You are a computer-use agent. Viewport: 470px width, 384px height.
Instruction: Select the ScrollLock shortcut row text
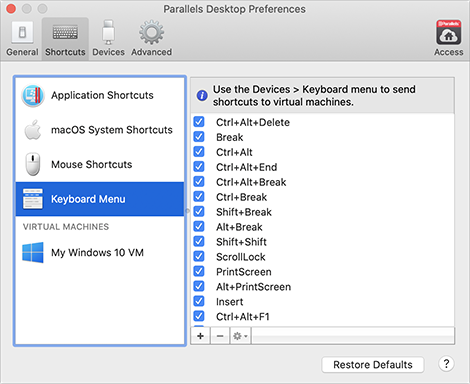tap(241, 257)
